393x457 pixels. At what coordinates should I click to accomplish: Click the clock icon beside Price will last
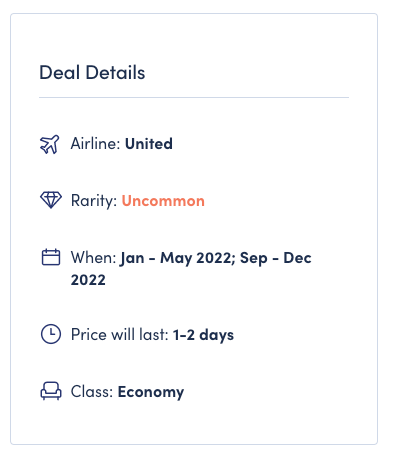51,334
